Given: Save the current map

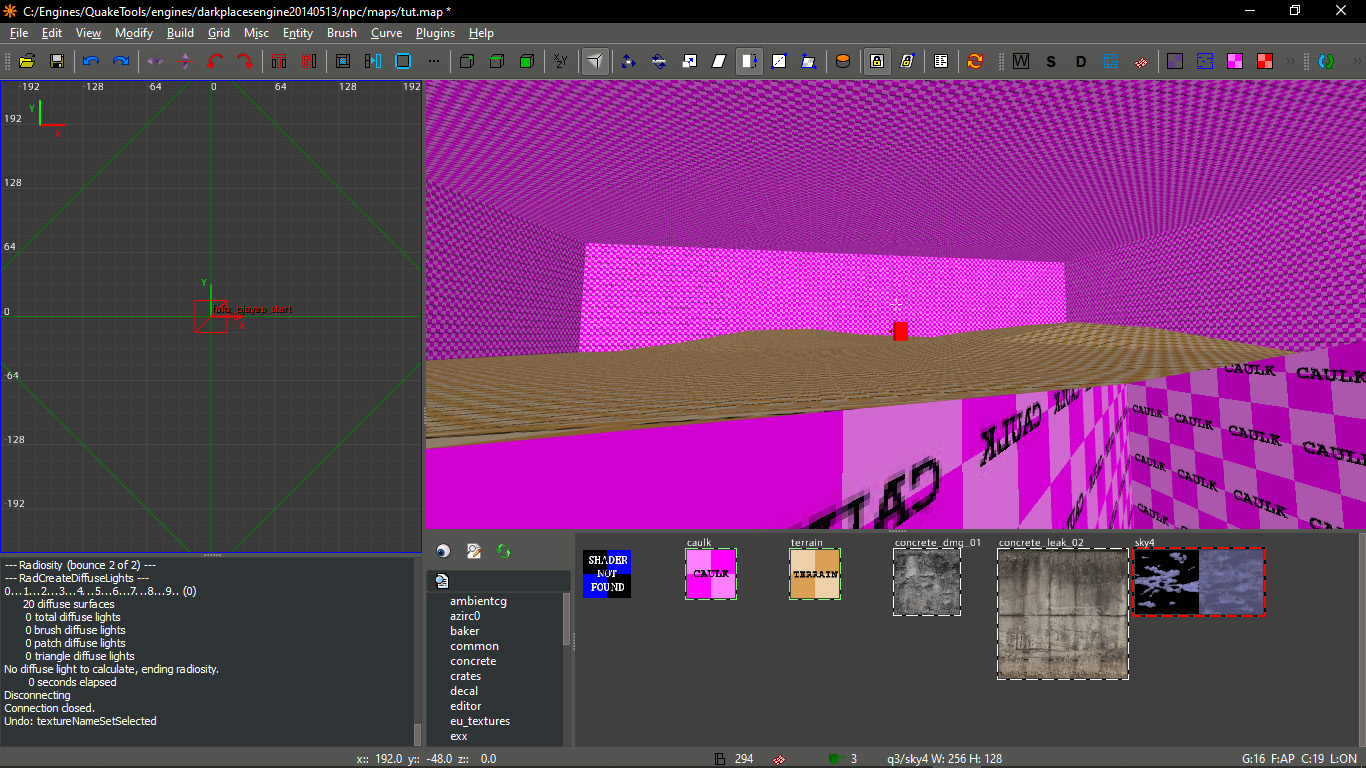Looking at the screenshot, I should click(x=57, y=61).
